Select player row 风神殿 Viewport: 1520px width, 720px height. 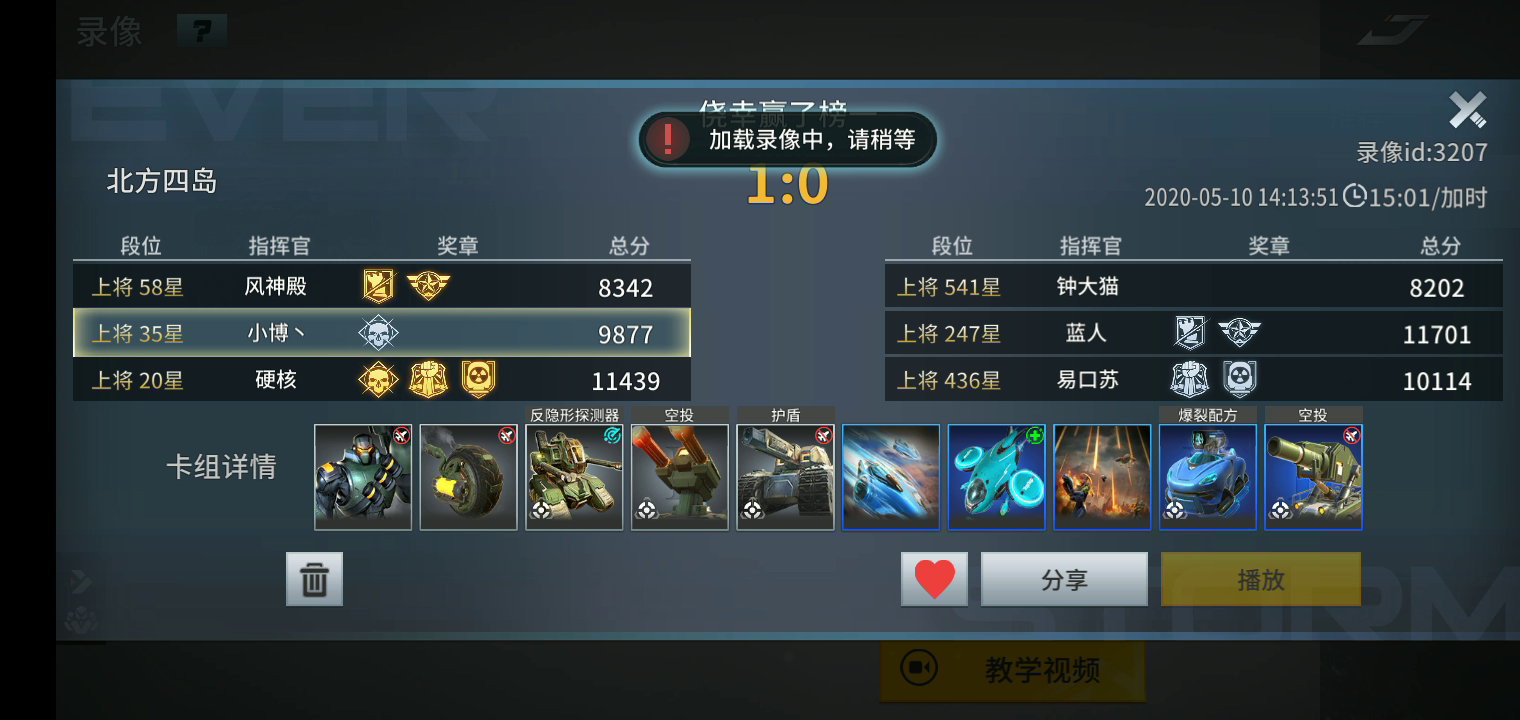[382, 287]
